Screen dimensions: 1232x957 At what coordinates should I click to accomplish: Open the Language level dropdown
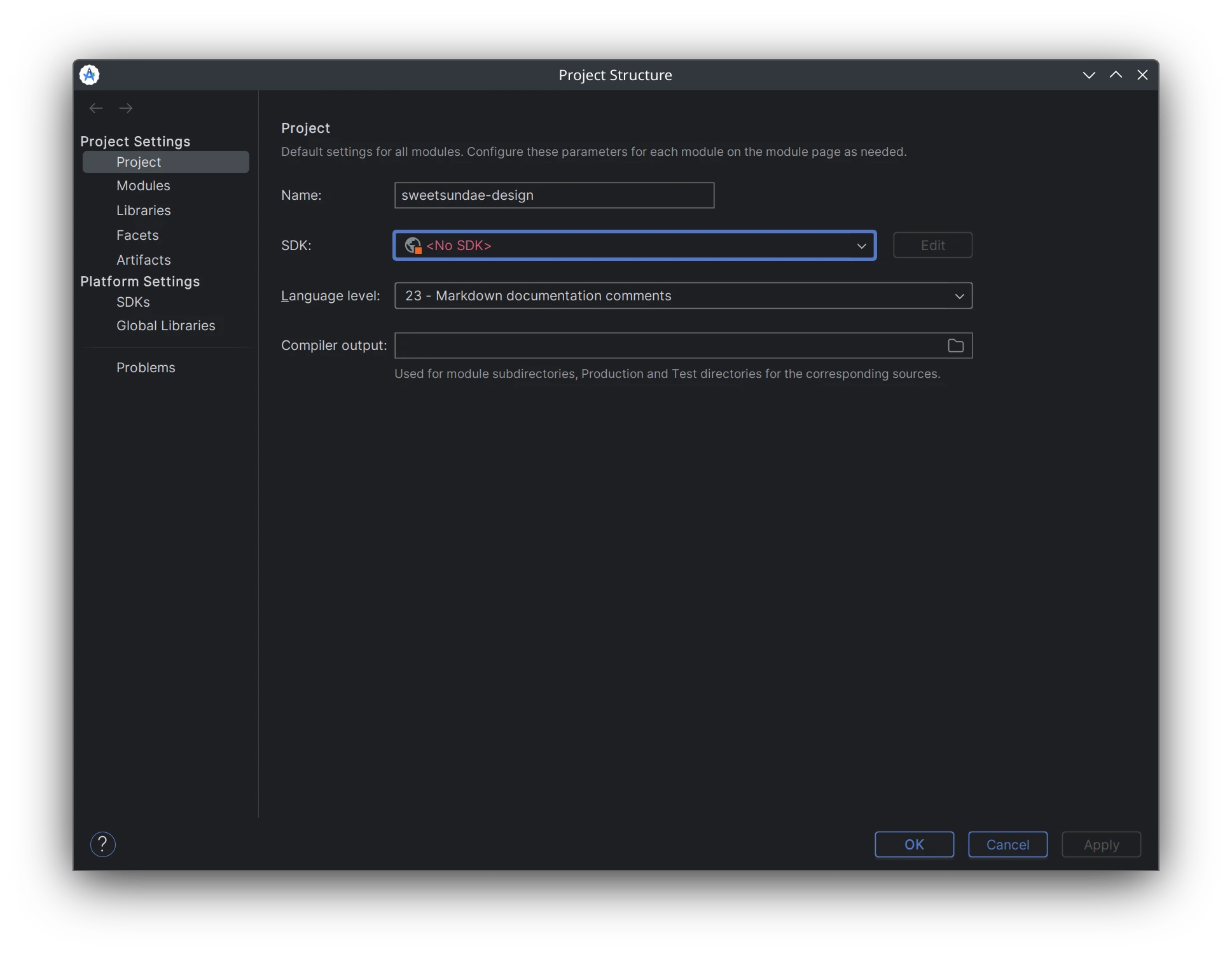click(x=959, y=295)
